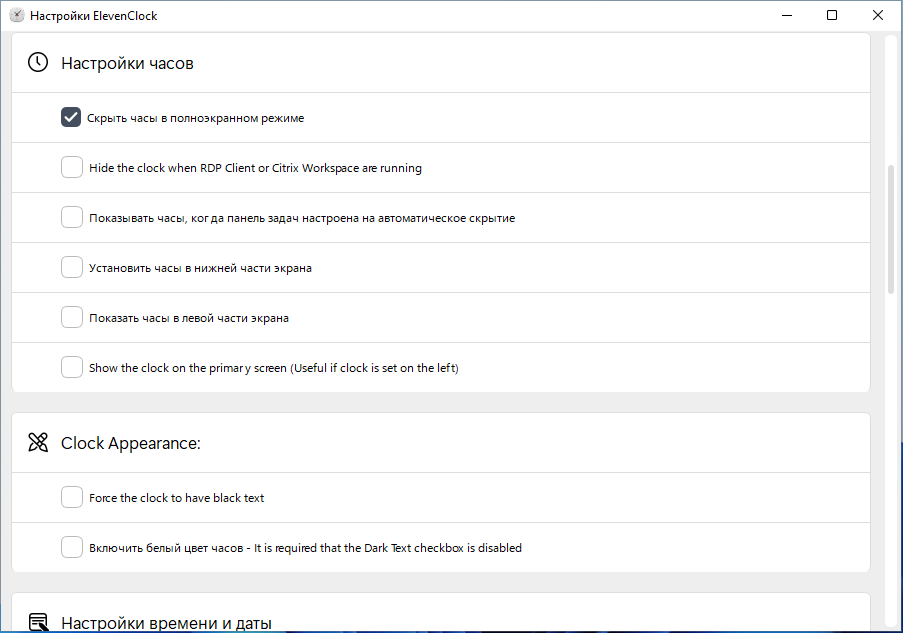Close the Настройки ElevenClock window

(x=878, y=16)
